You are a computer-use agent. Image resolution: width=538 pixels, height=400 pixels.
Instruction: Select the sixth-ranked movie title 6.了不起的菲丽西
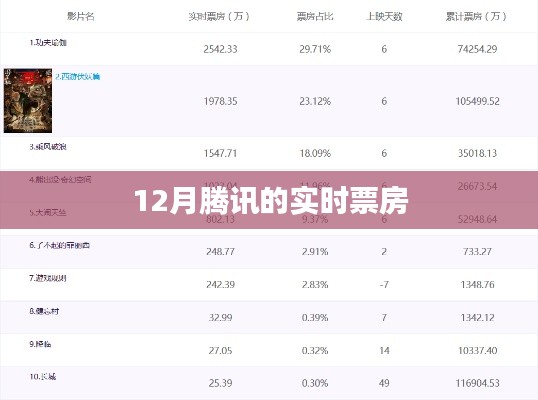tap(60, 245)
